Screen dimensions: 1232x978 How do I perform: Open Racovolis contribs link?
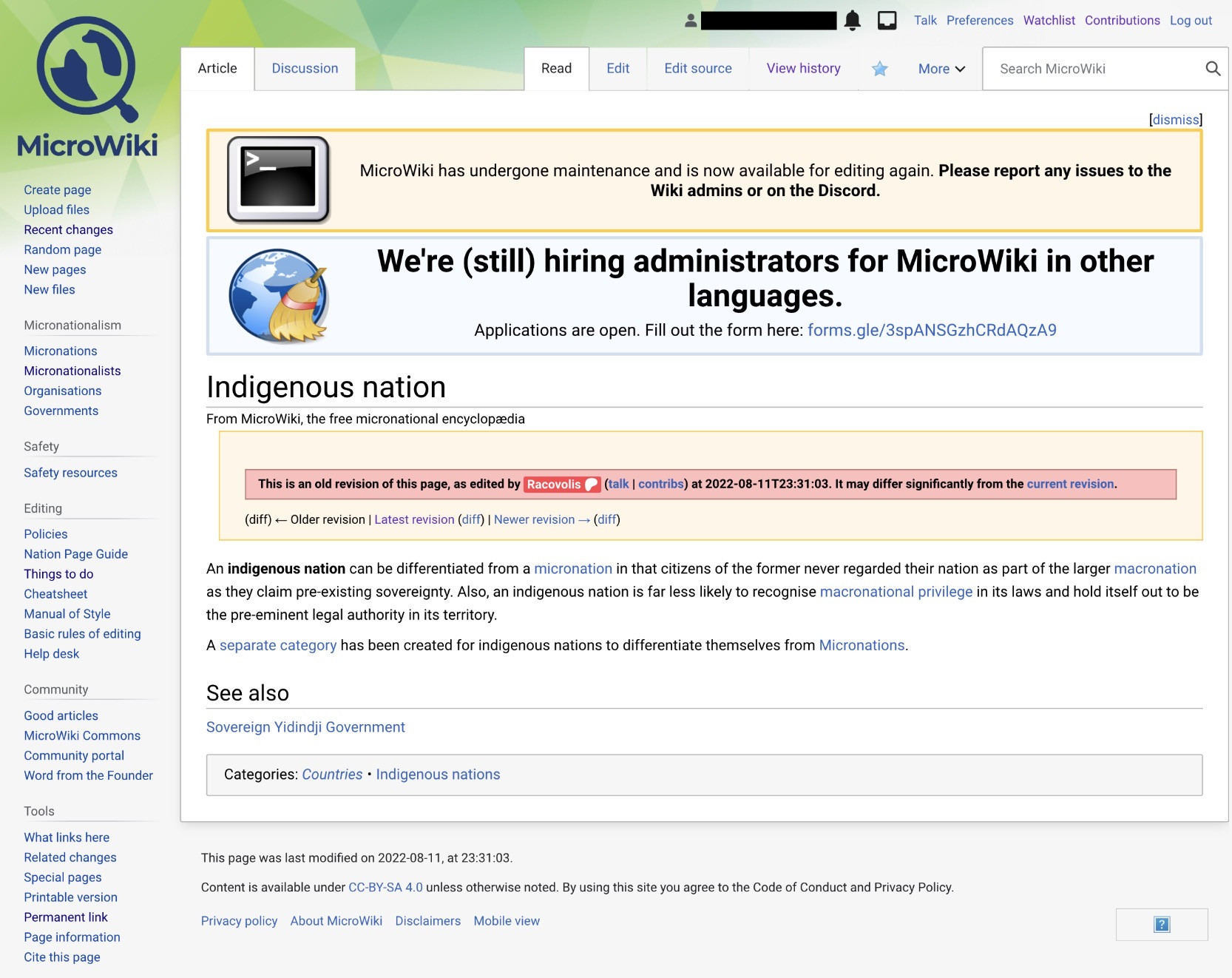coord(661,484)
